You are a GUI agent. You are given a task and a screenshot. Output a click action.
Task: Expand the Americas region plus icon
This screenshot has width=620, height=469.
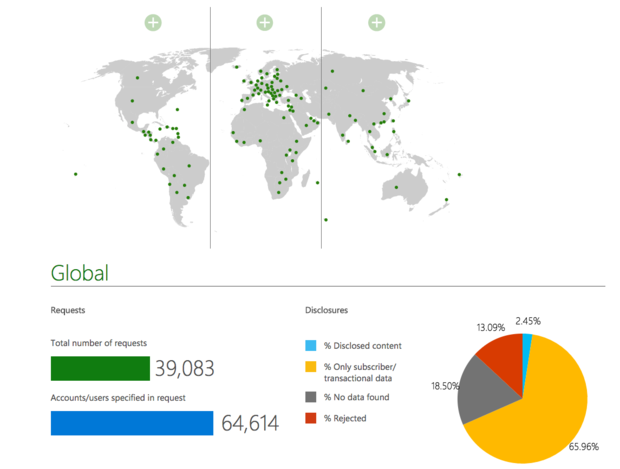click(153, 23)
